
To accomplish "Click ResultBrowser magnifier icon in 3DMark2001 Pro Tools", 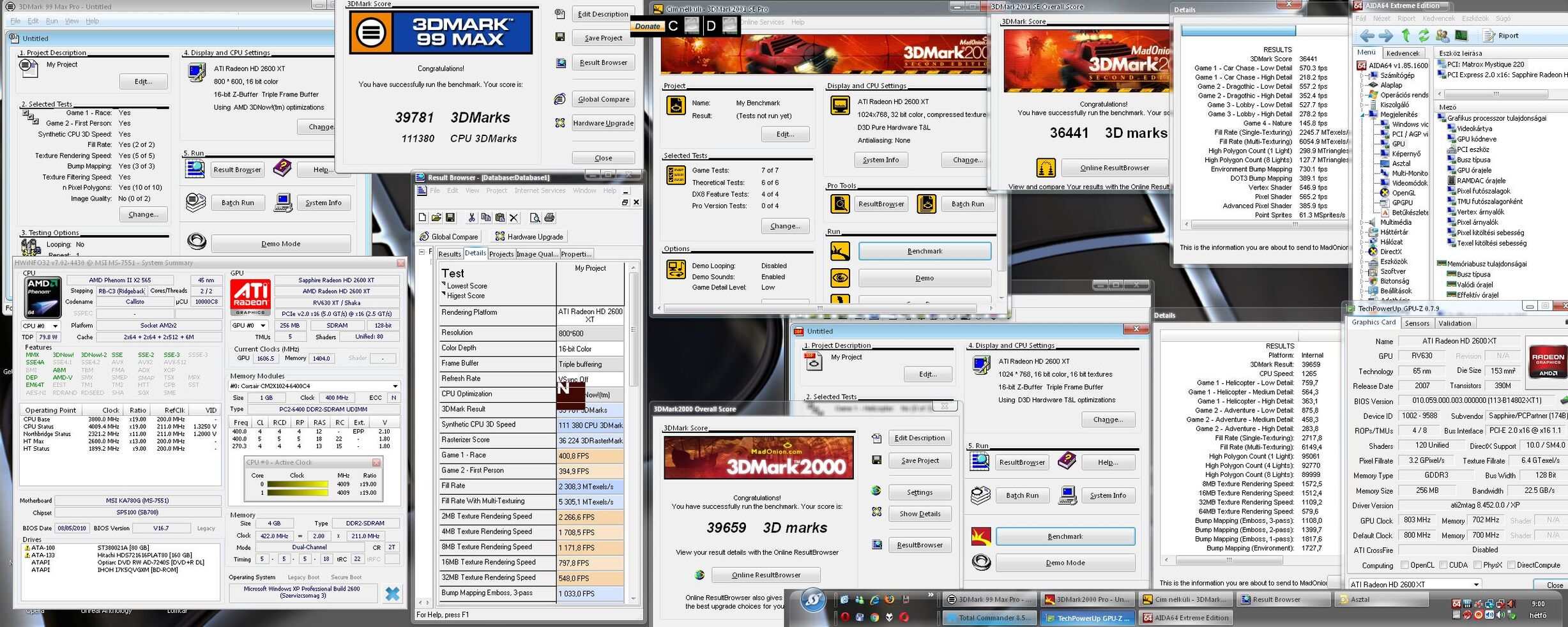I will (840, 204).
